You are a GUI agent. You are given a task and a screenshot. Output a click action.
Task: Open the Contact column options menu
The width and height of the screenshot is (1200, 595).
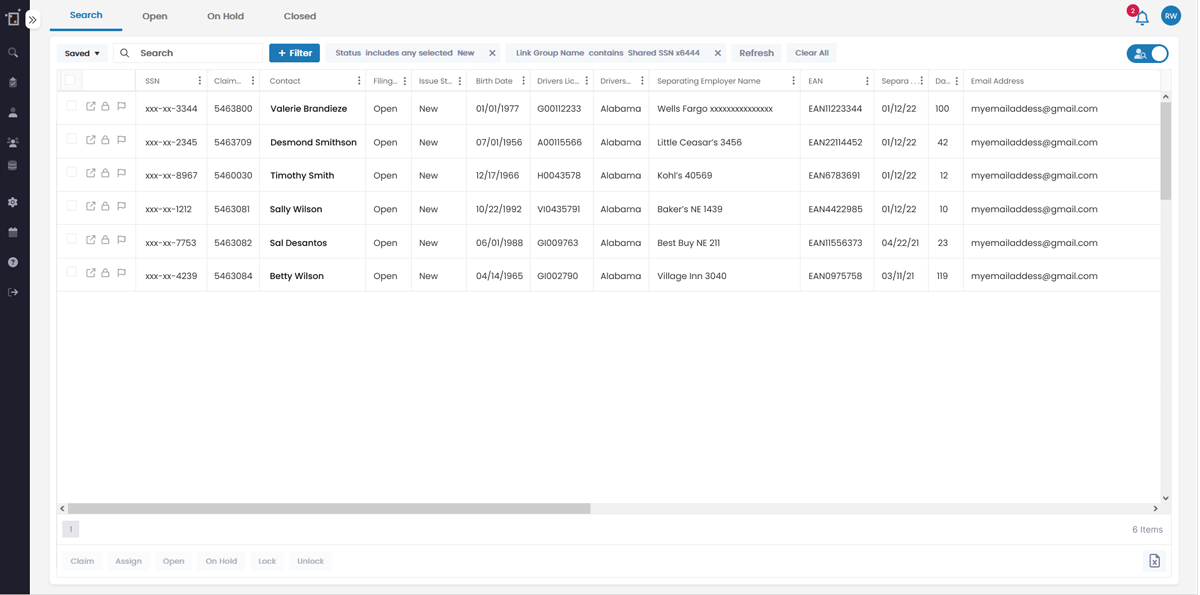click(359, 81)
